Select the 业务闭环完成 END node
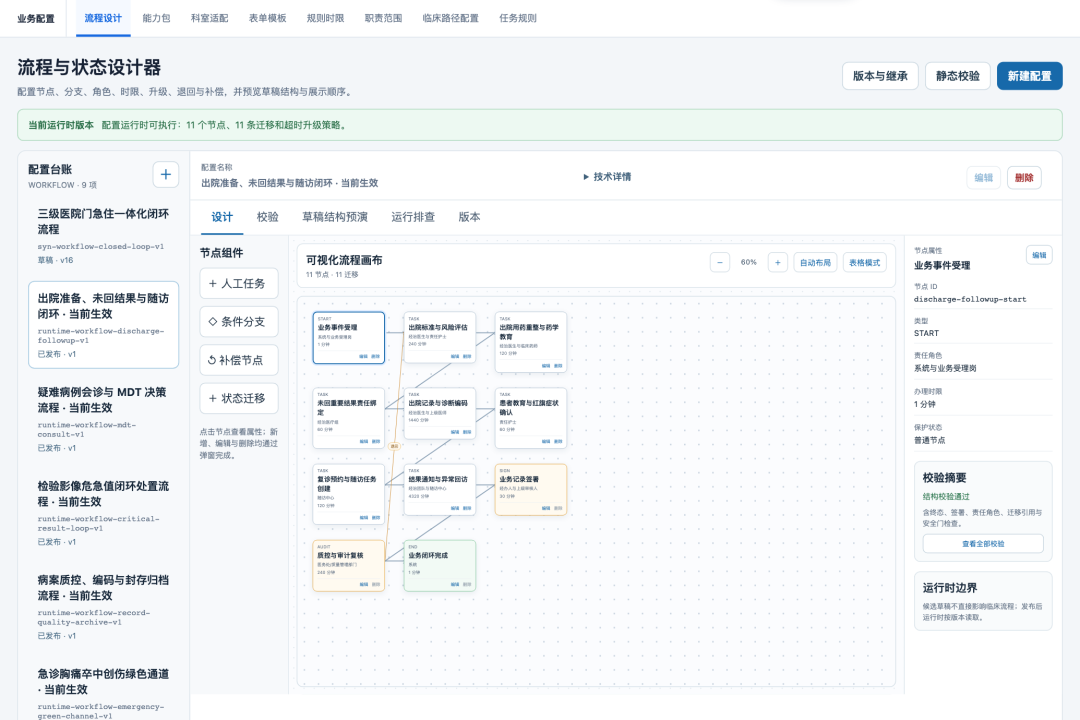Viewport: 1080px width, 720px height. point(439,566)
